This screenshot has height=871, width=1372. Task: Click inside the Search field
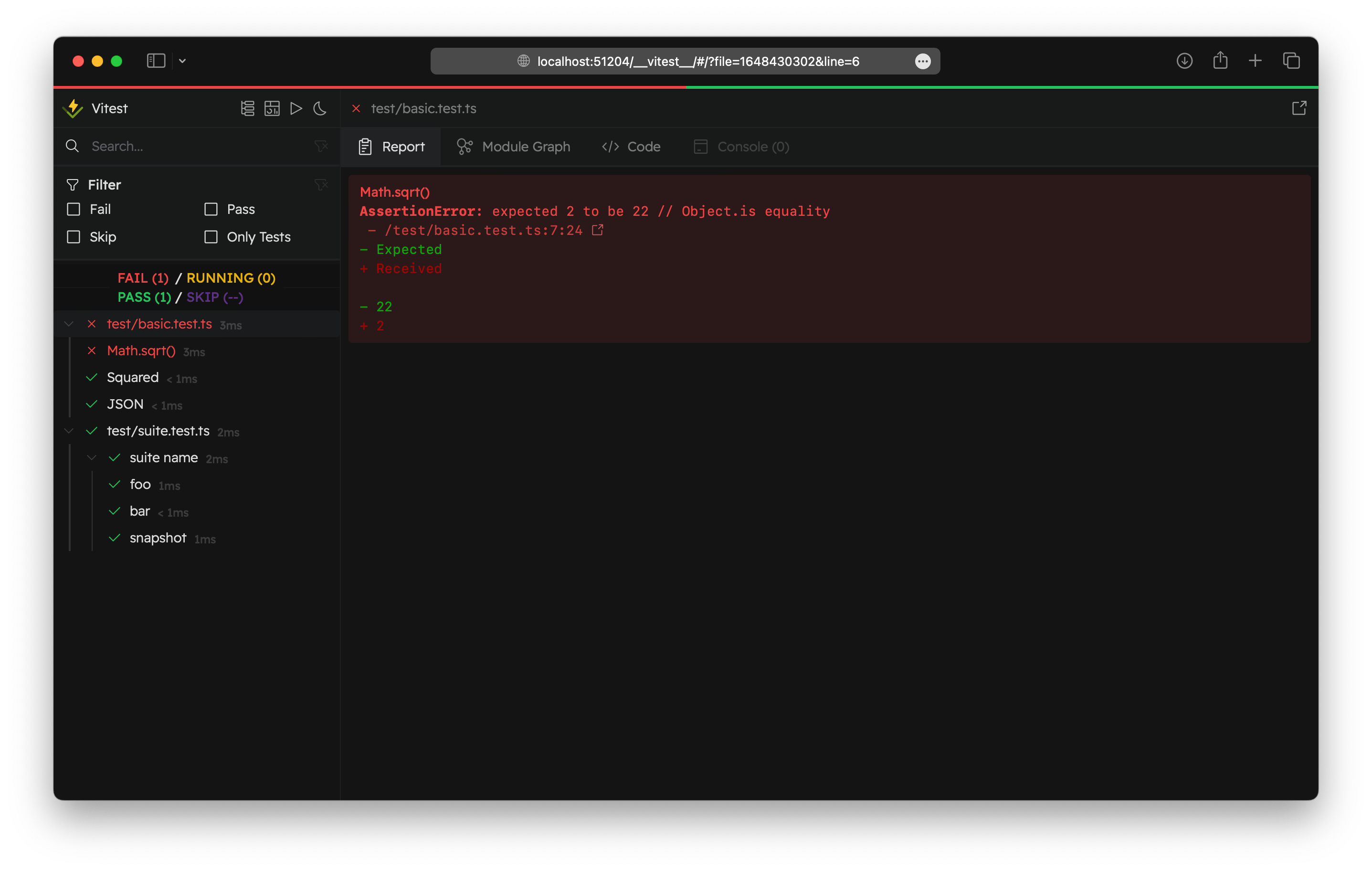pos(171,146)
